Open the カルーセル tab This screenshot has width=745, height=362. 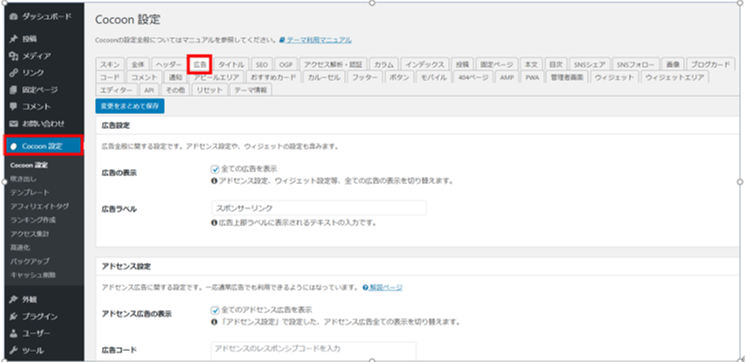[x=324, y=77]
